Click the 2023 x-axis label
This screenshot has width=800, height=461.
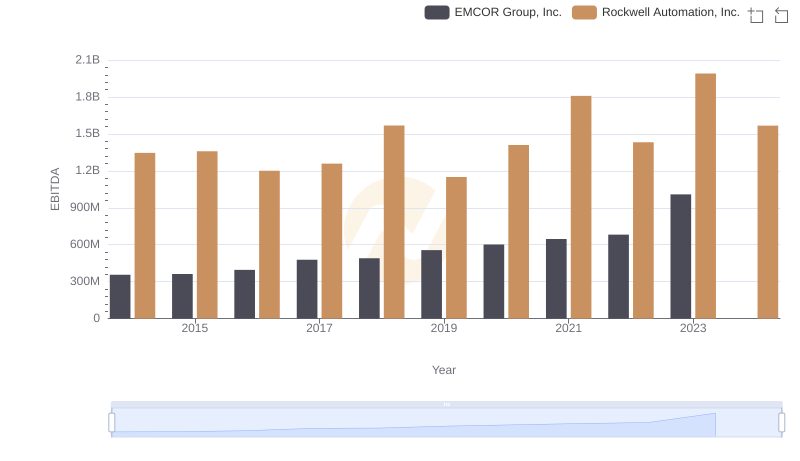point(693,328)
